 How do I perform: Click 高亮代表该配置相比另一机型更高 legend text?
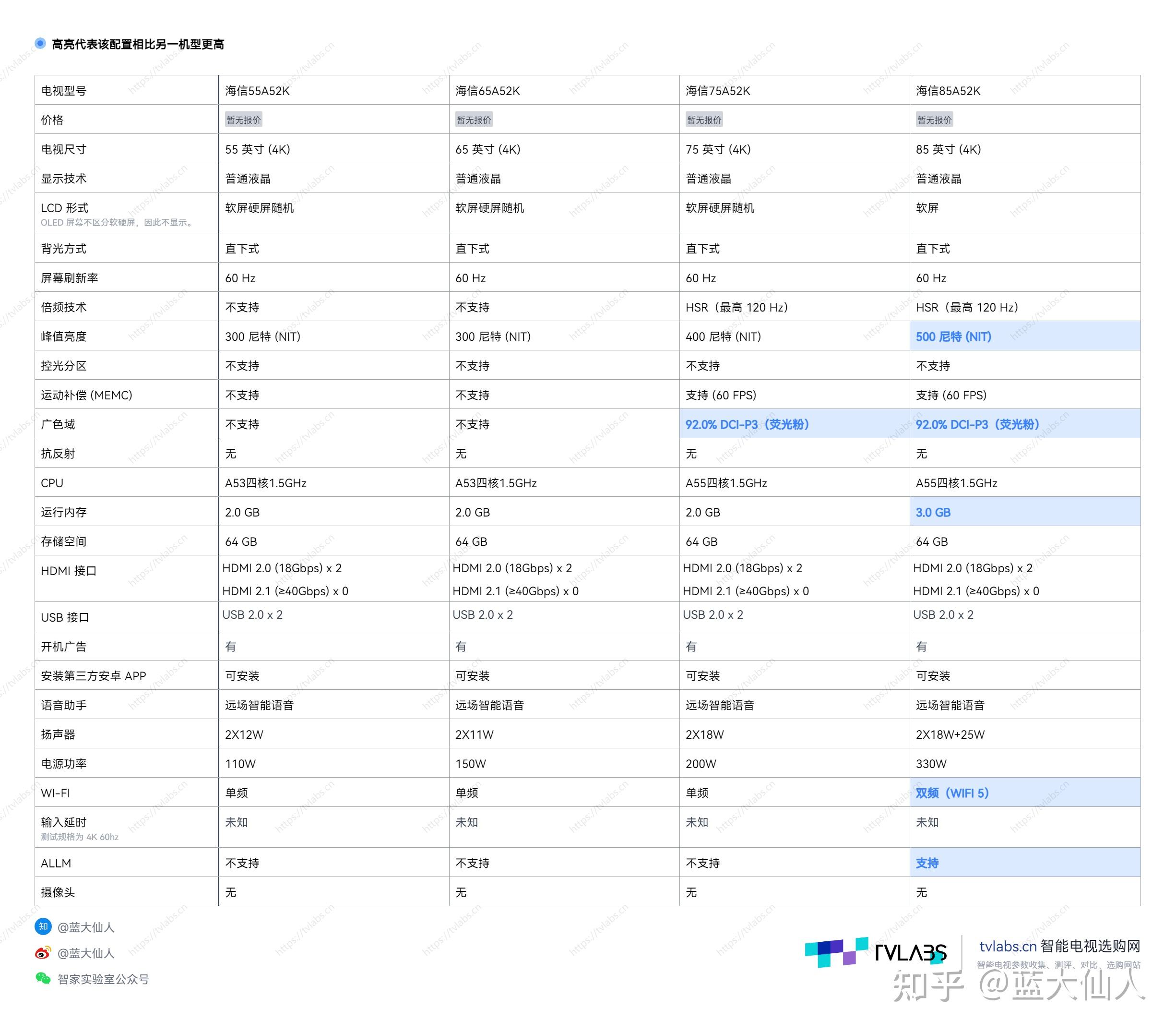point(138,44)
